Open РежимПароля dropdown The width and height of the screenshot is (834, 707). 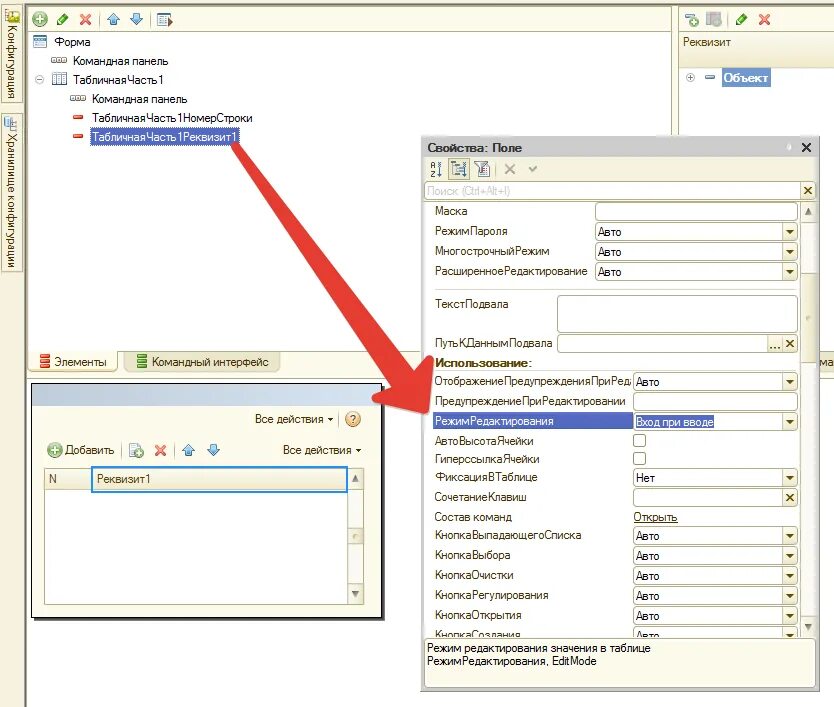[790, 232]
